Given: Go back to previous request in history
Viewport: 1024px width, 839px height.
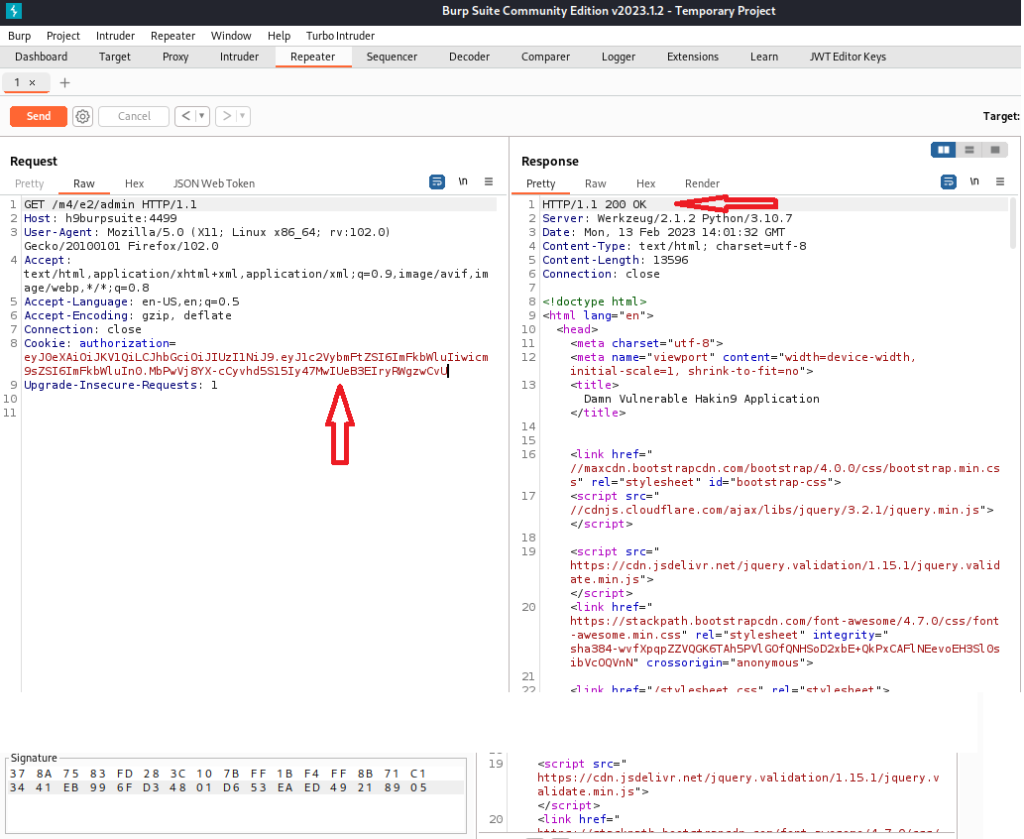Looking at the screenshot, I should coord(186,116).
